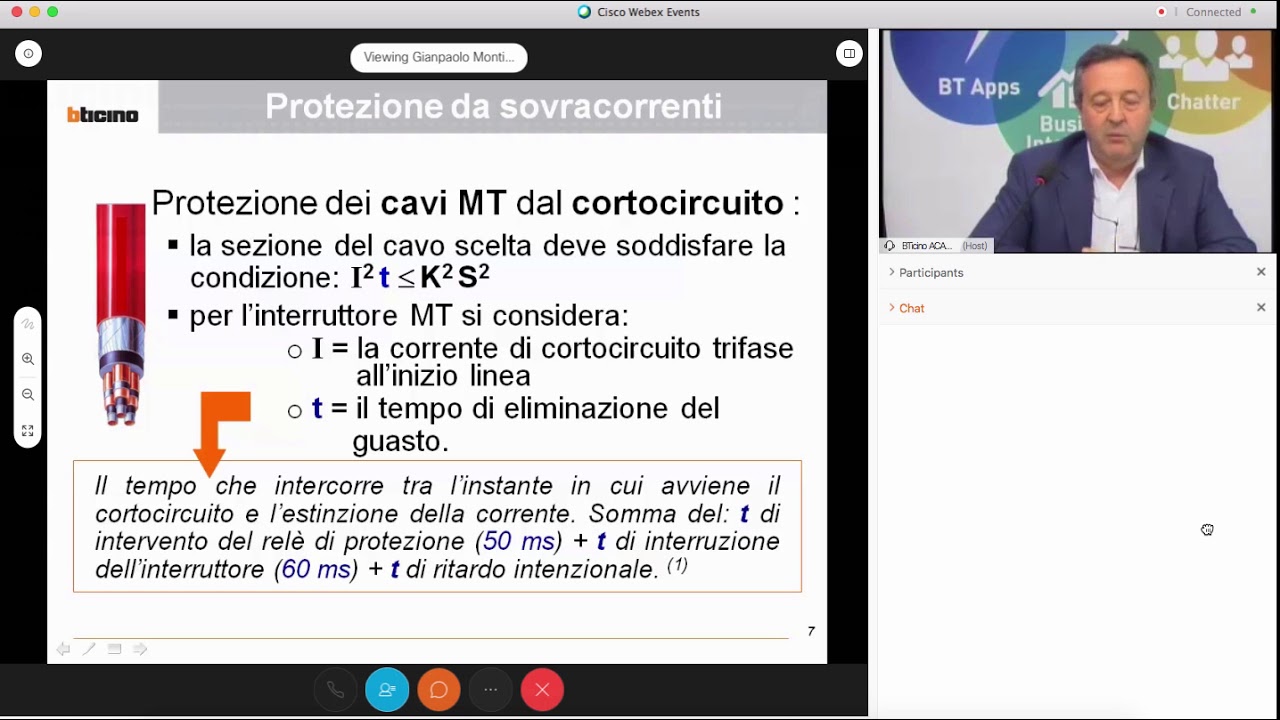Click the bticino logo on slide

click(102, 115)
